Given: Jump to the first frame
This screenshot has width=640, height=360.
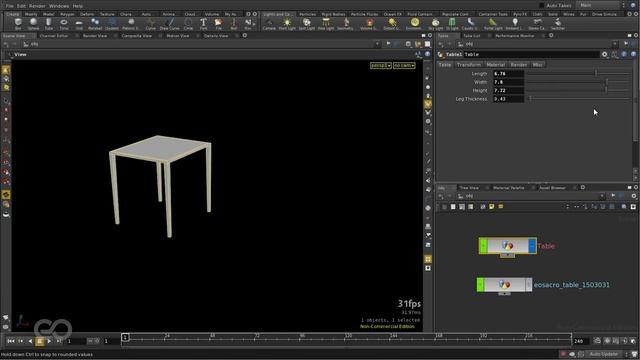Looking at the screenshot, I should pos(11,341).
